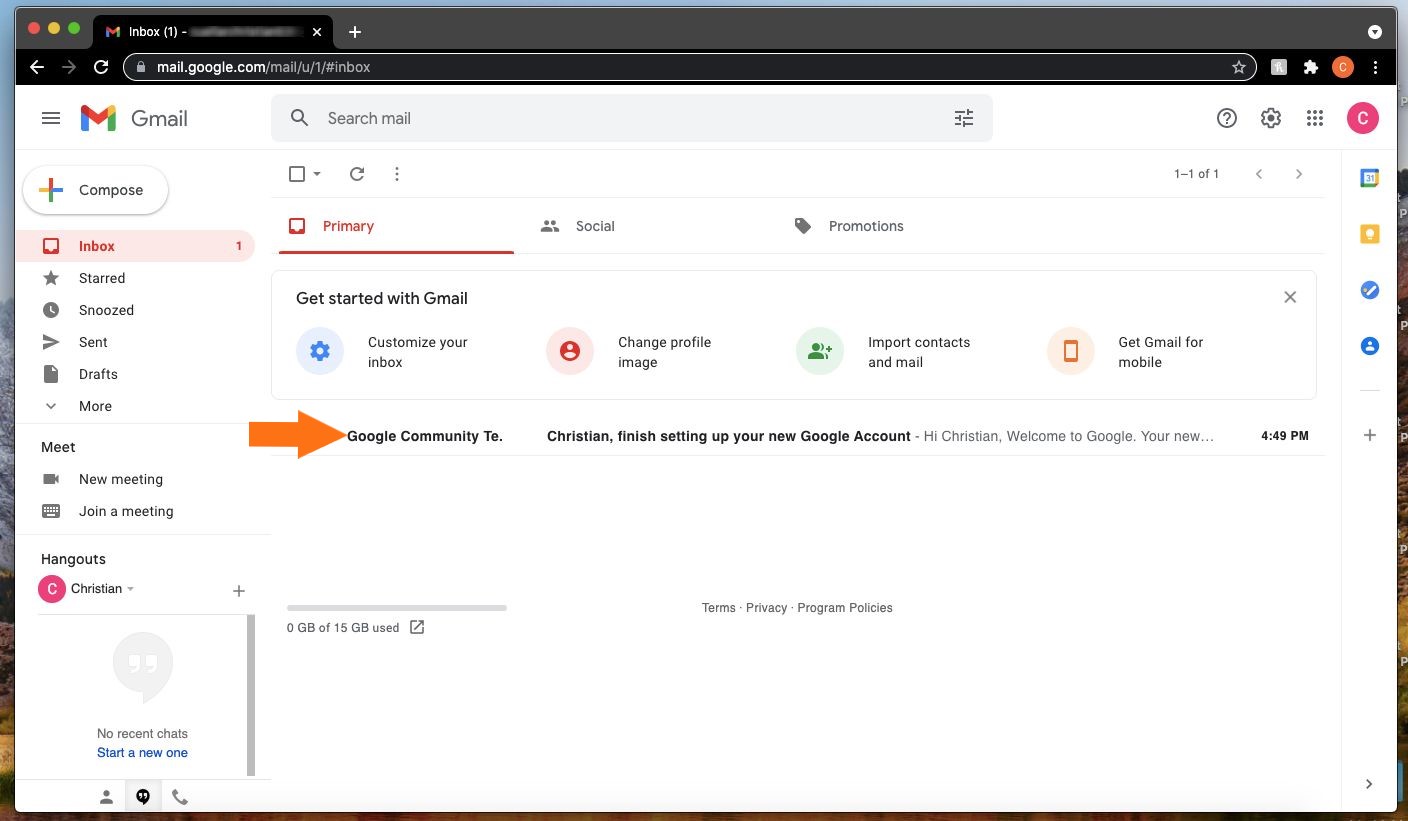Image resolution: width=1408 pixels, height=821 pixels.
Task: Open the browser Extensions puzzle icon
Action: (1311, 67)
